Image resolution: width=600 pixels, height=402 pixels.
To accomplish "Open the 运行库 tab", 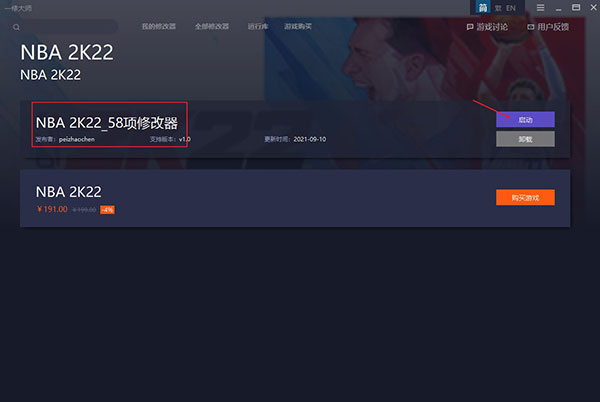I will (258, 26).
